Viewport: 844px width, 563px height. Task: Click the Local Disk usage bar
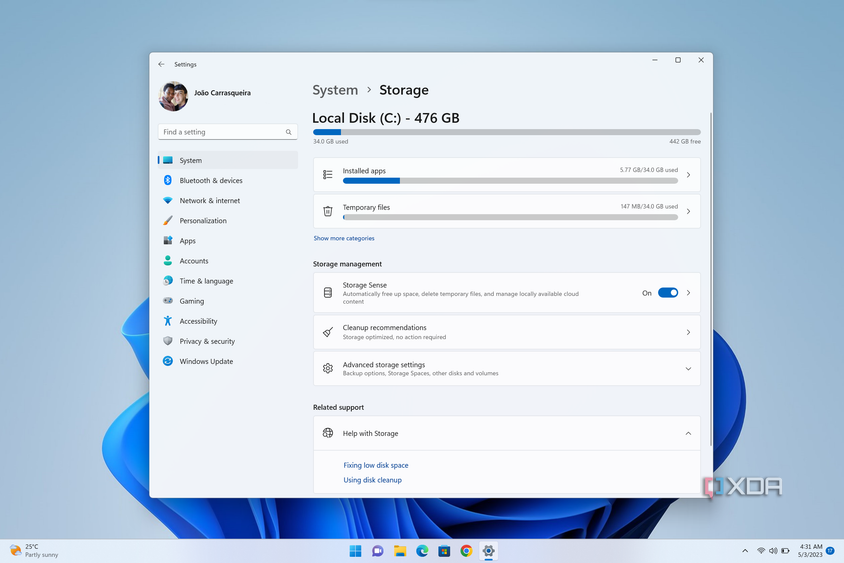[507, 132]
